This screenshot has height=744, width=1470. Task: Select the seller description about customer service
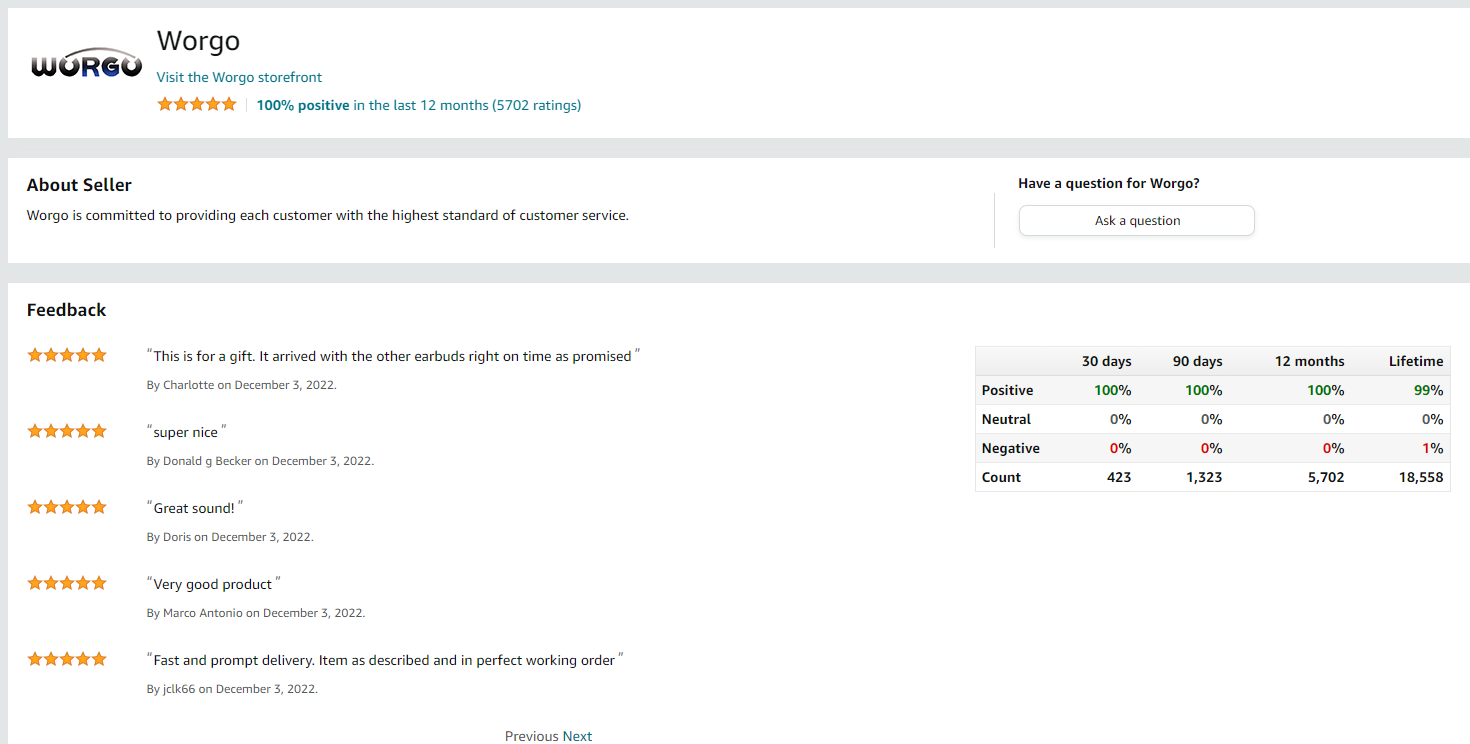328,215
